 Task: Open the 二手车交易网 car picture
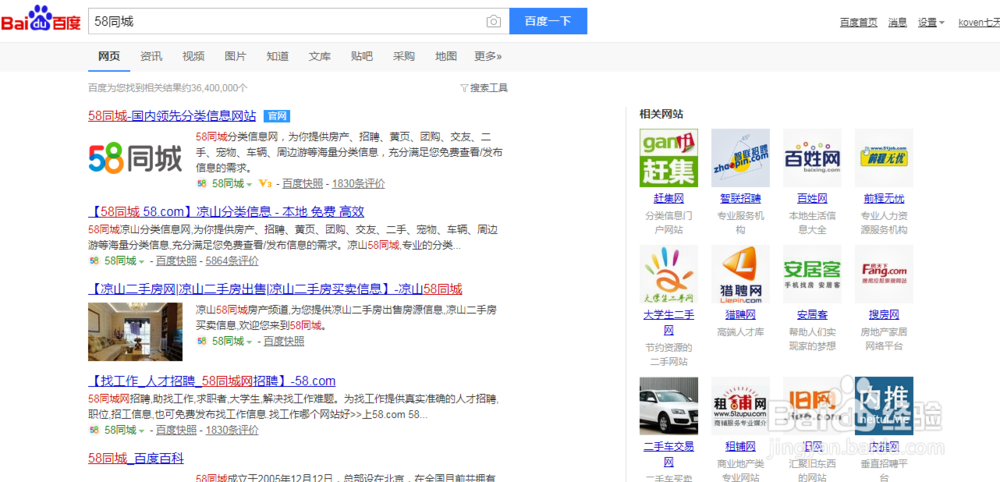coord(668,406)
